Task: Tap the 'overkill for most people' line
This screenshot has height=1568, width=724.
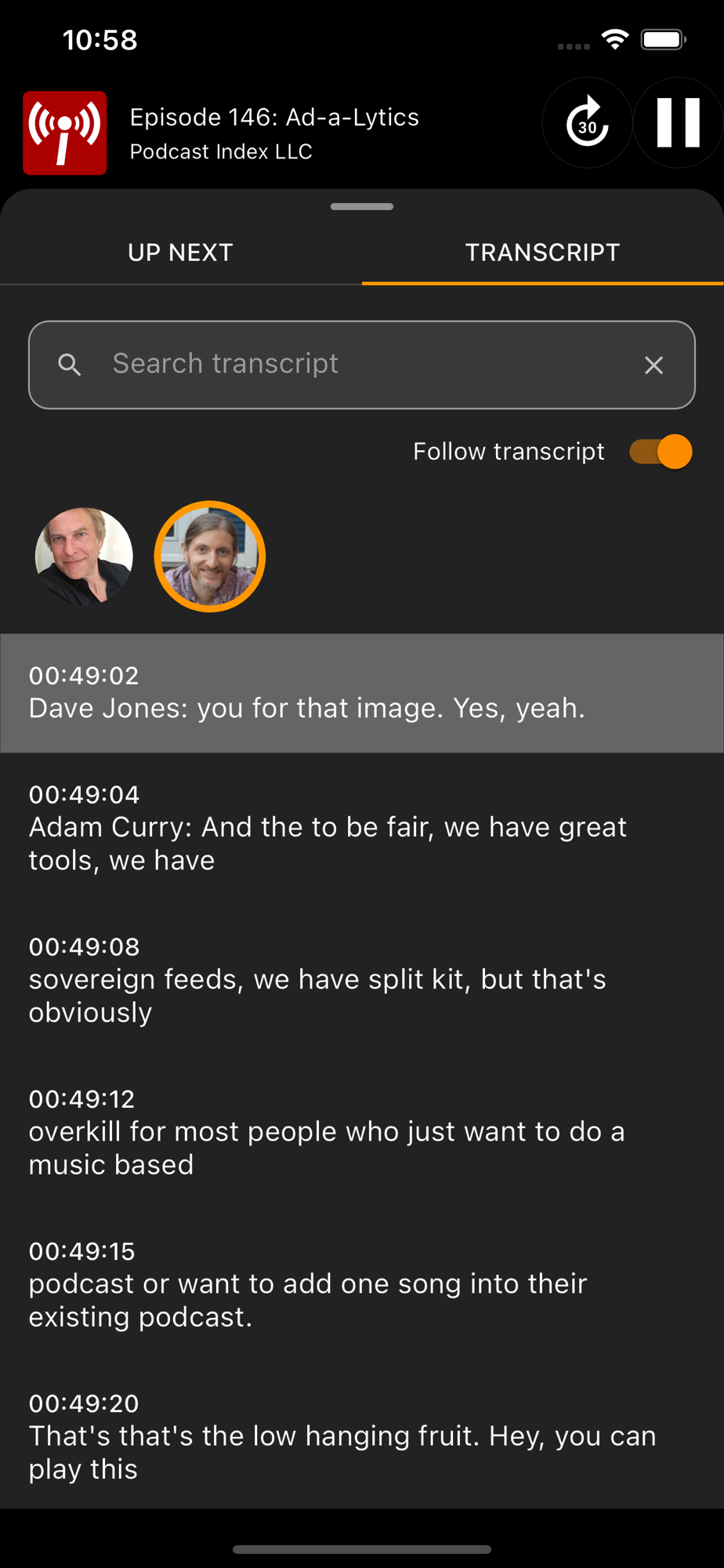Action: tap(362, 1132)
